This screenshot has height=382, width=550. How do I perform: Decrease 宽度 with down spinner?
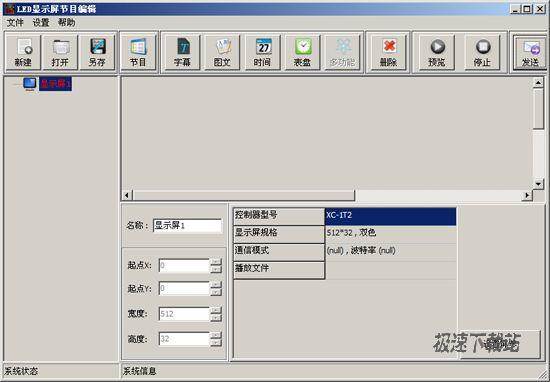[x=216, y=318]
